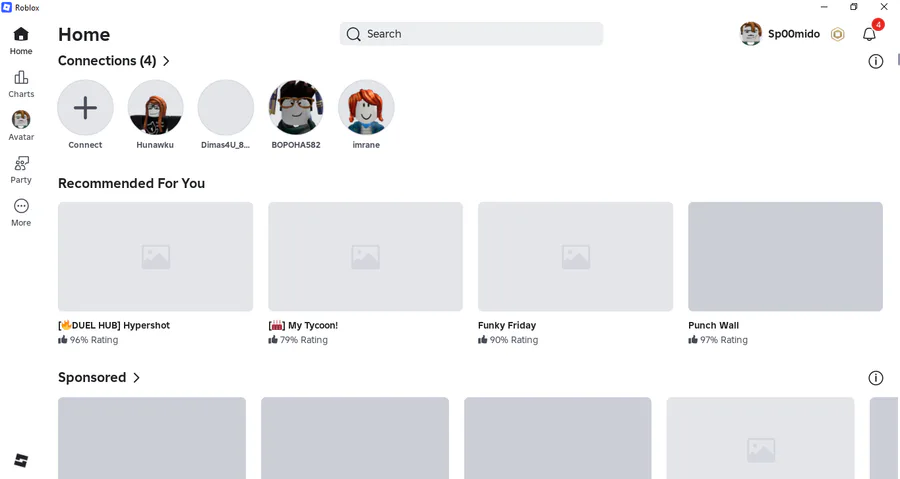Open the fourth Sponsored game tile
This screenshot has height=479, width=900.
[x=761, y=438]
